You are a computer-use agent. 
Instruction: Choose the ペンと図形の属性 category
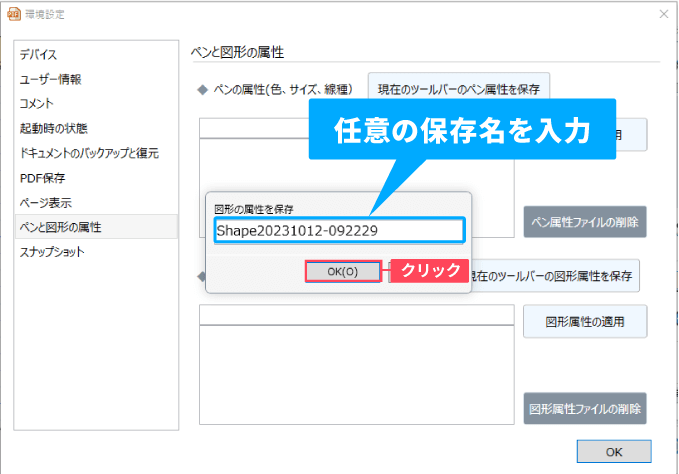[x=60, y=227]
